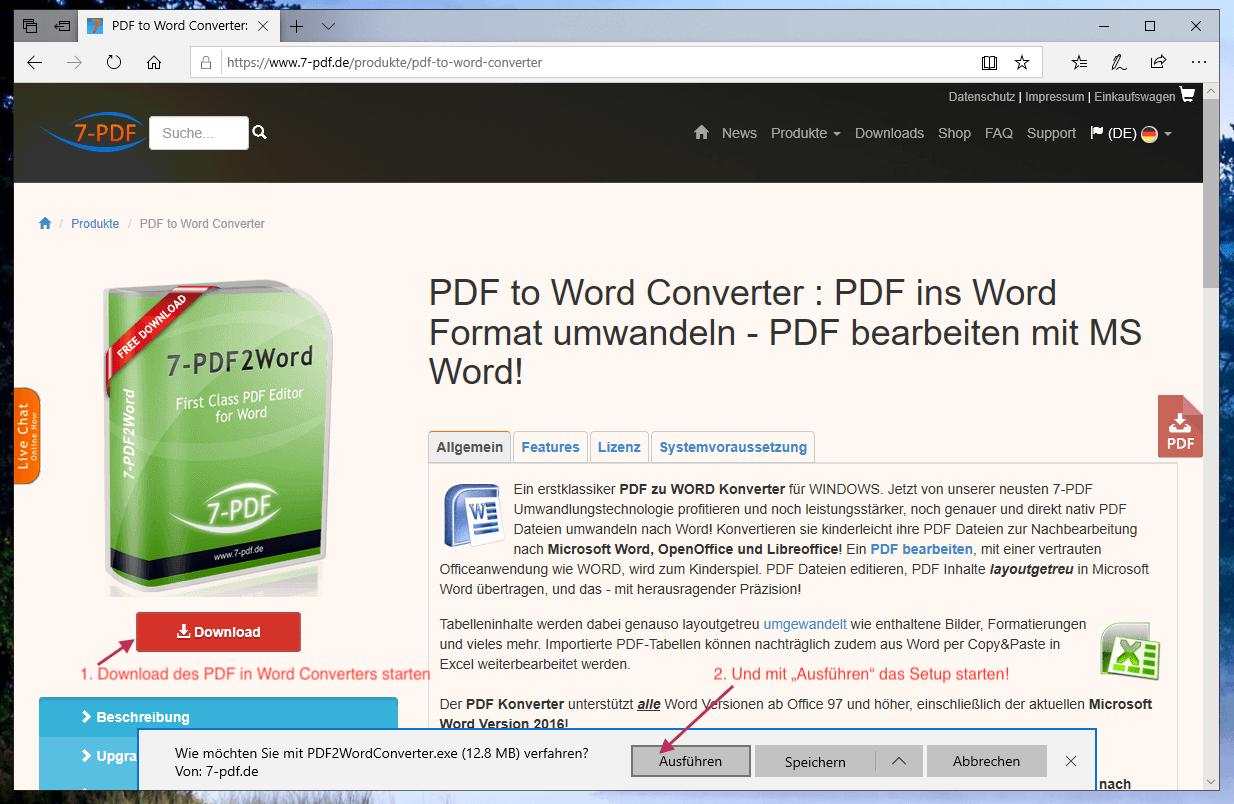Switch to the Allgemein tab
The image size is (1234, 804).
469,447
